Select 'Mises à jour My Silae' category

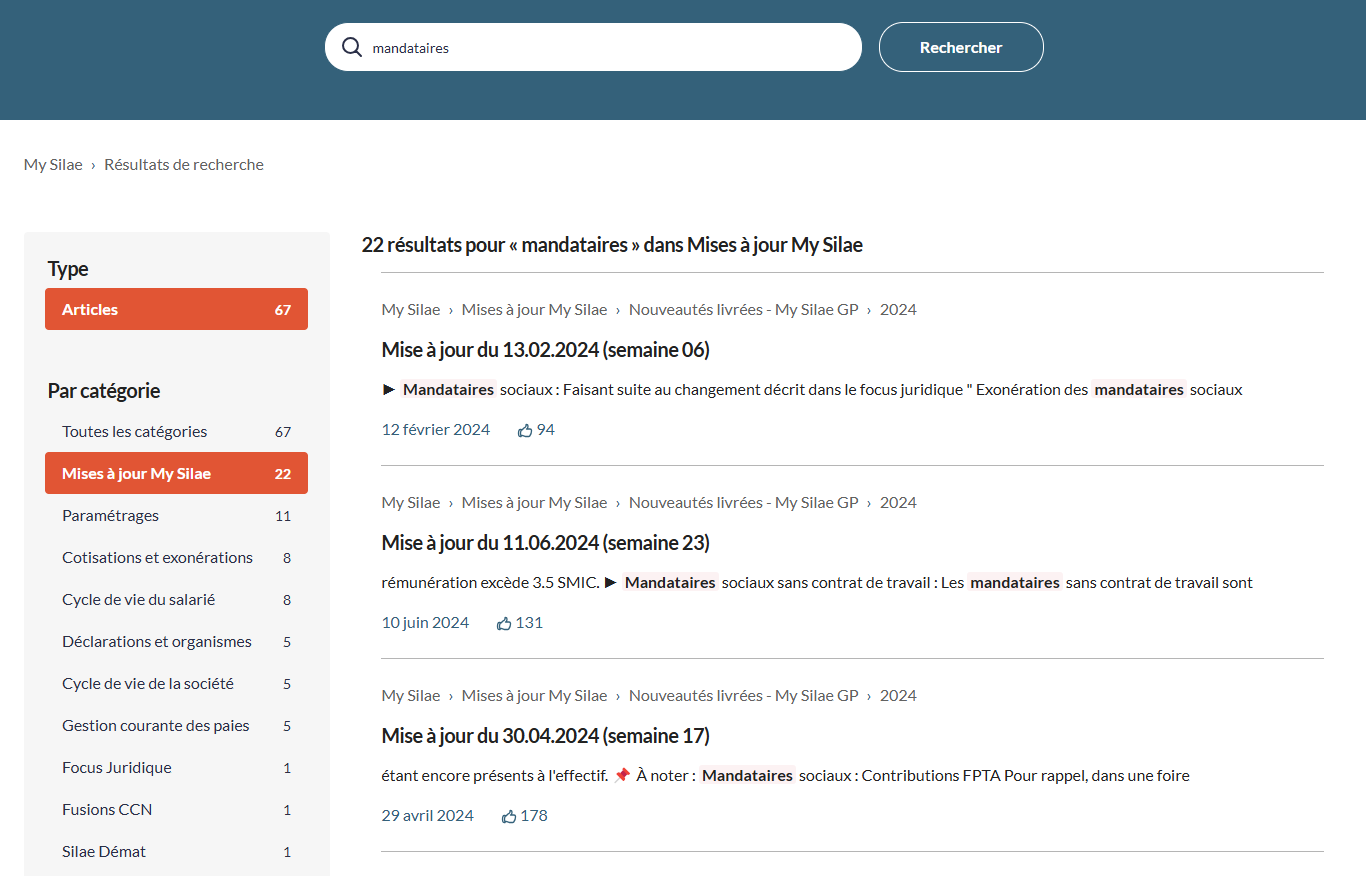tap(176, 473)
